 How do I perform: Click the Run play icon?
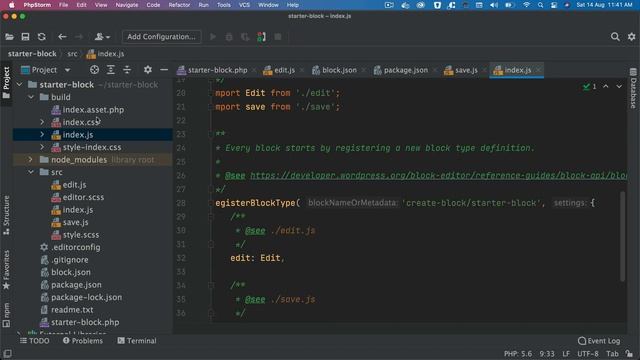point(213,37)
